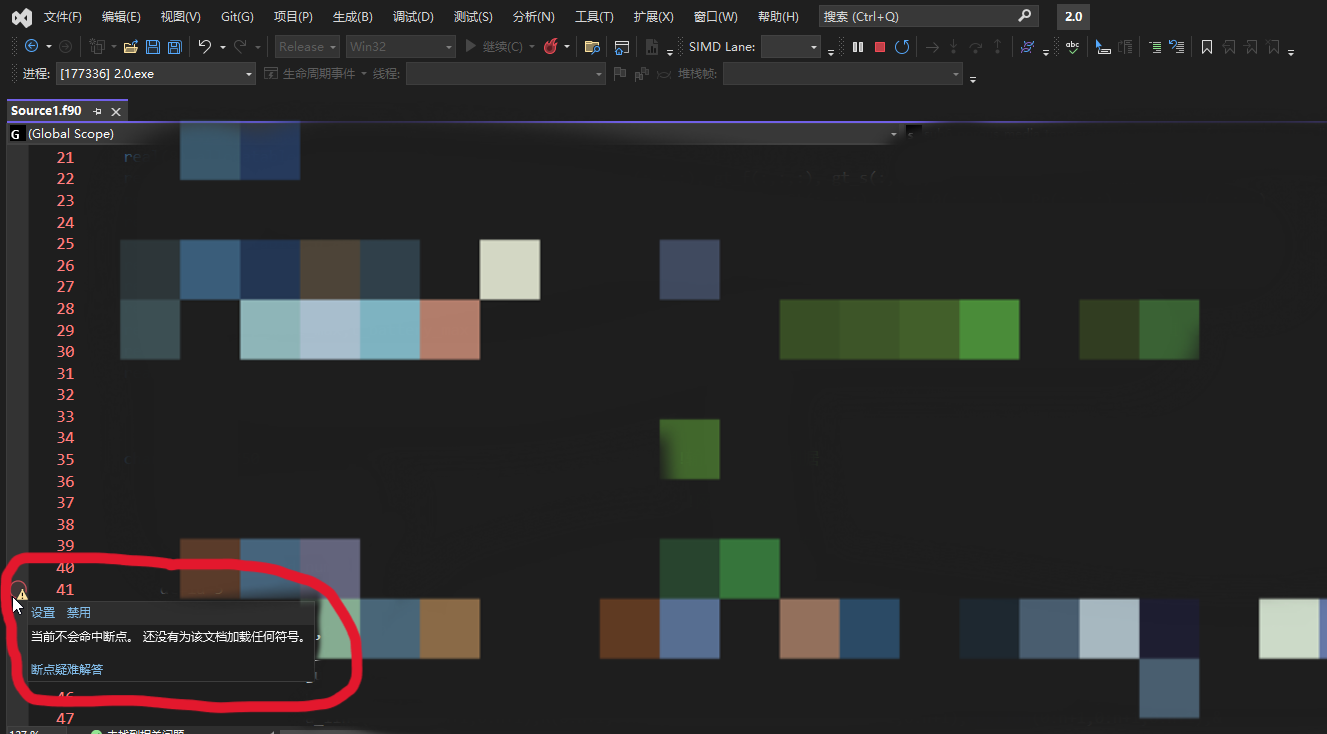Image resolution: width=1327 pixels, height=734 pixels.
Task: Comment out selected lines with the comment icon
Action: coord(1155,46)
